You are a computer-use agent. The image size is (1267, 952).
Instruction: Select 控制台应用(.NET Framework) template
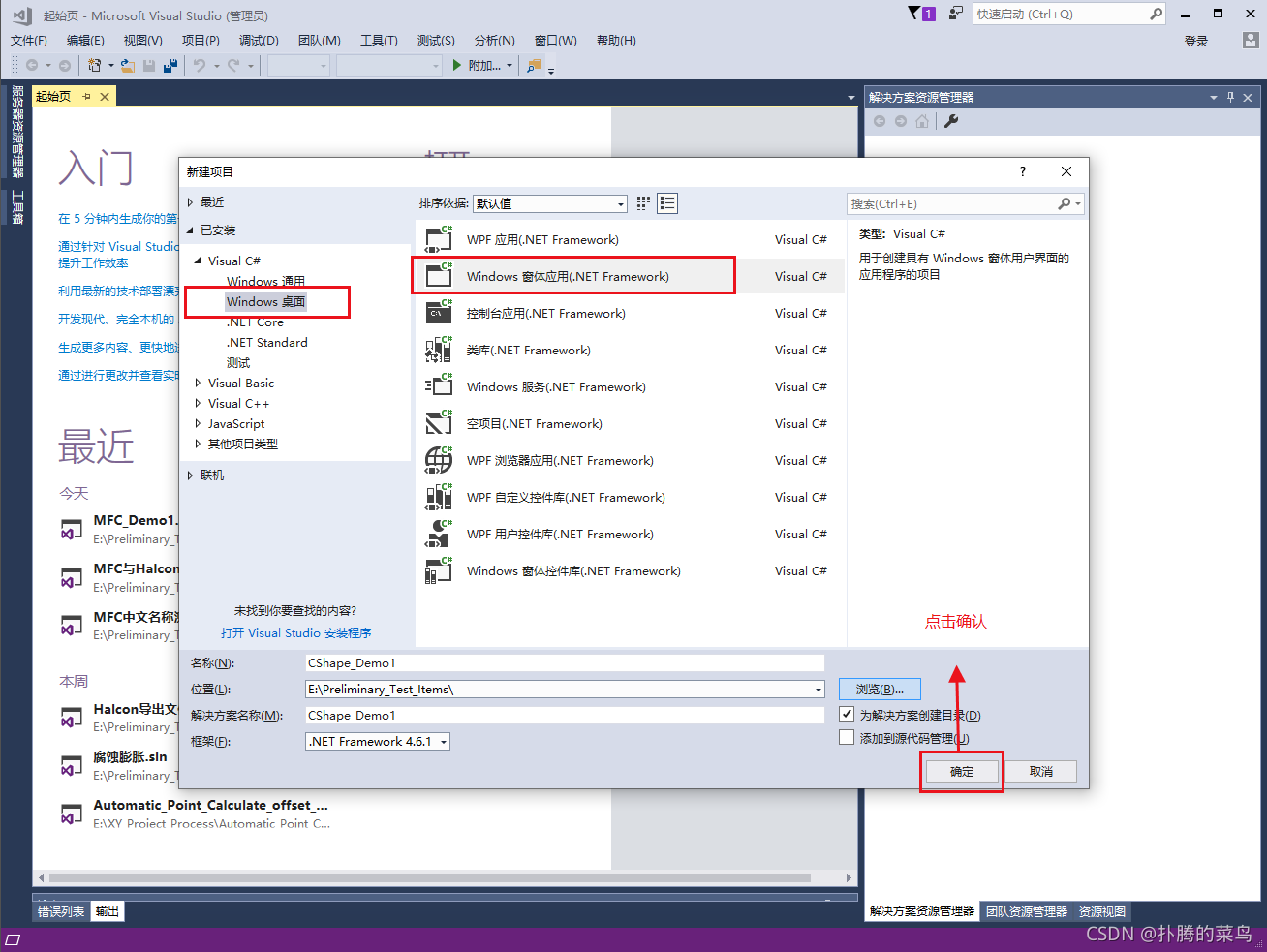click(630, 313)
